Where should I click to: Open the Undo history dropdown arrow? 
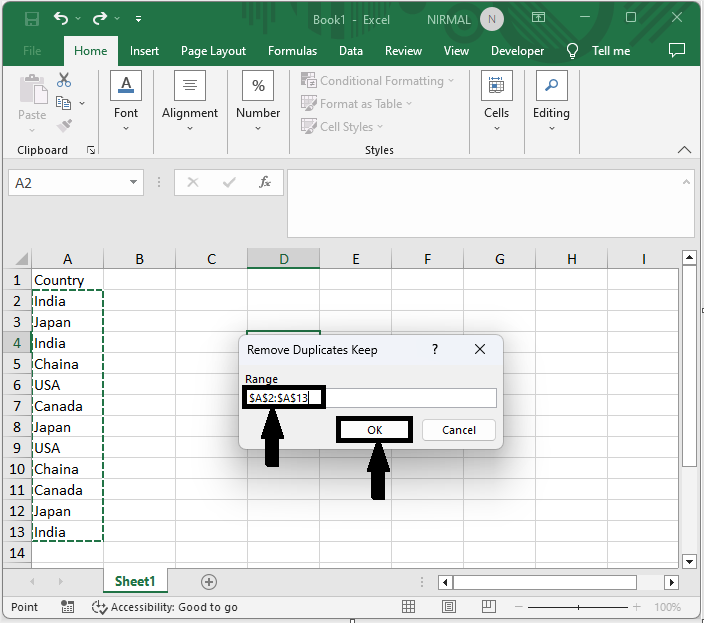tap(78, 18)
